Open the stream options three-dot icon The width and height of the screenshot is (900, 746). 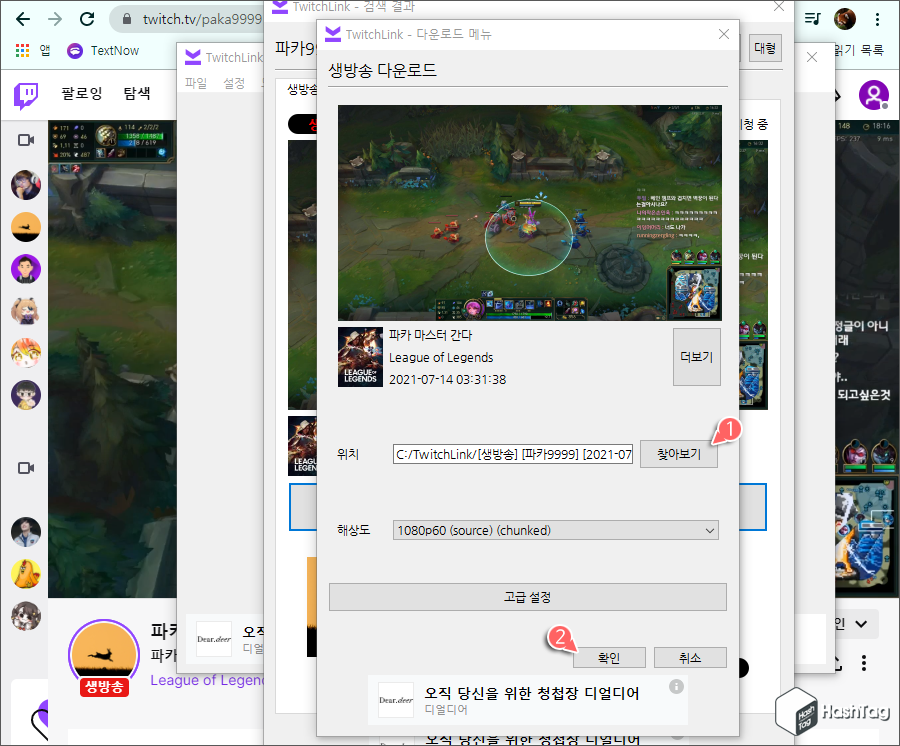pos(864,663)
